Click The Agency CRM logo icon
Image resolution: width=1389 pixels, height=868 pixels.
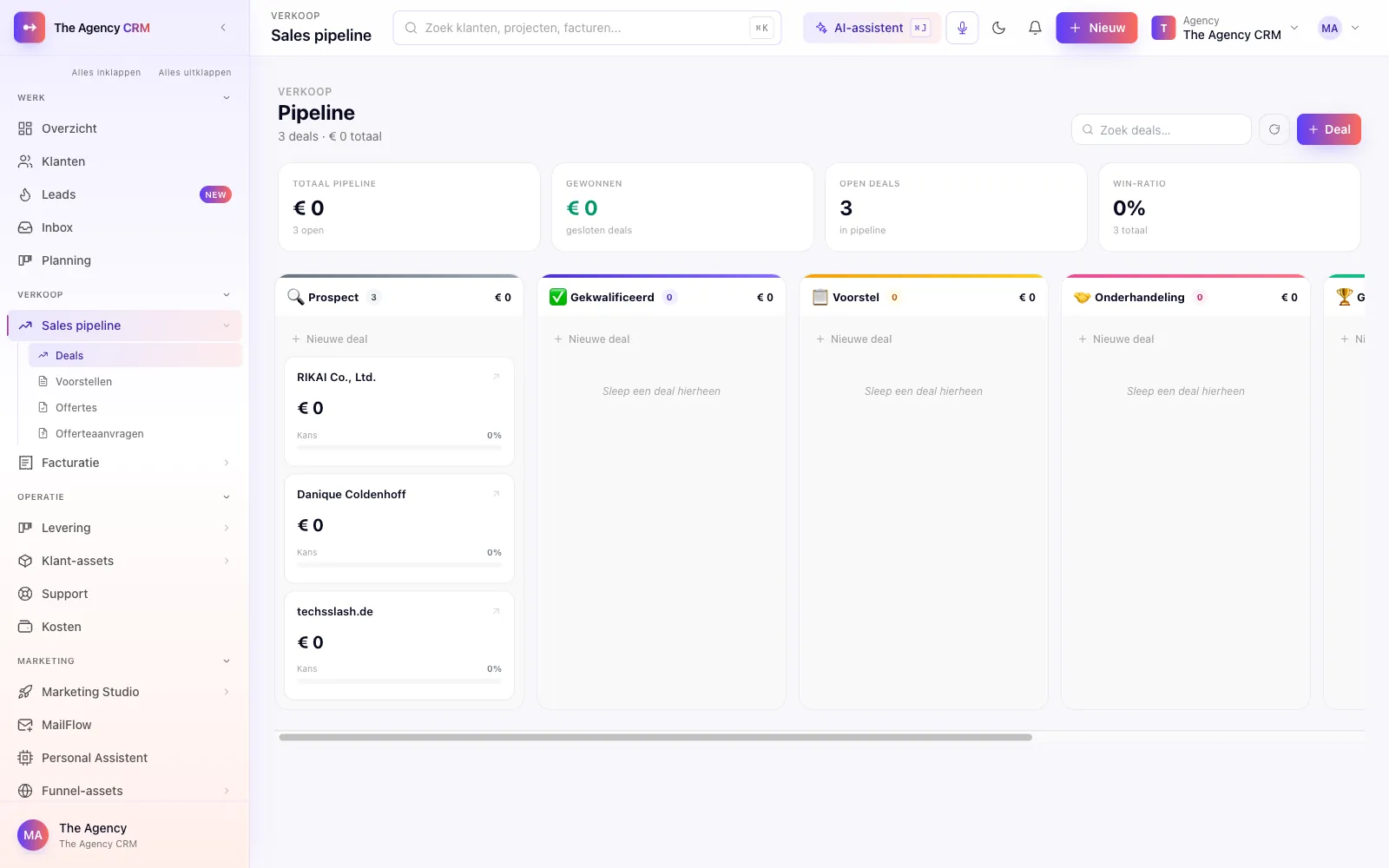[x=30, y=28]
